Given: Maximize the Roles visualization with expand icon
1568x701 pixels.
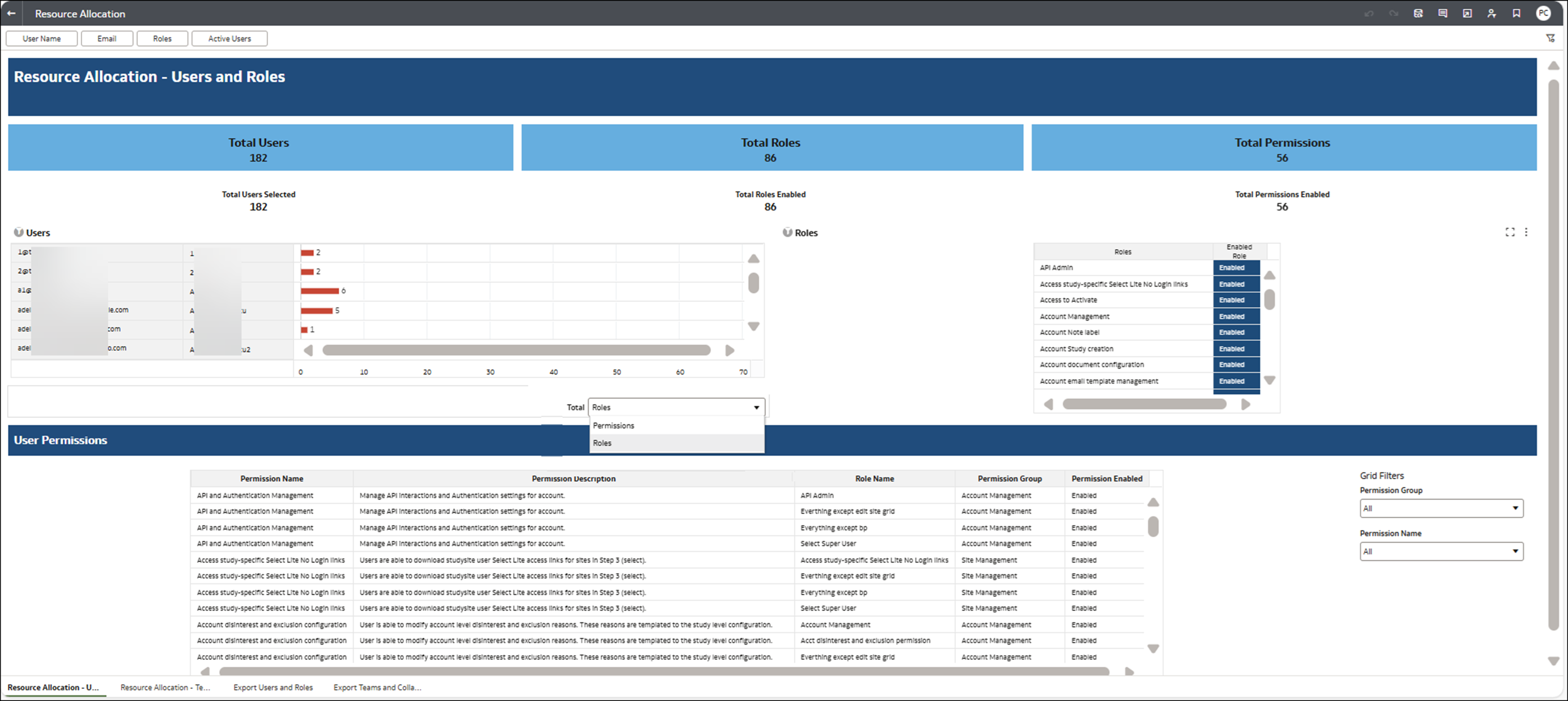Looking at the screenshot, I should pyautogui.click(x=1510, y=232).
